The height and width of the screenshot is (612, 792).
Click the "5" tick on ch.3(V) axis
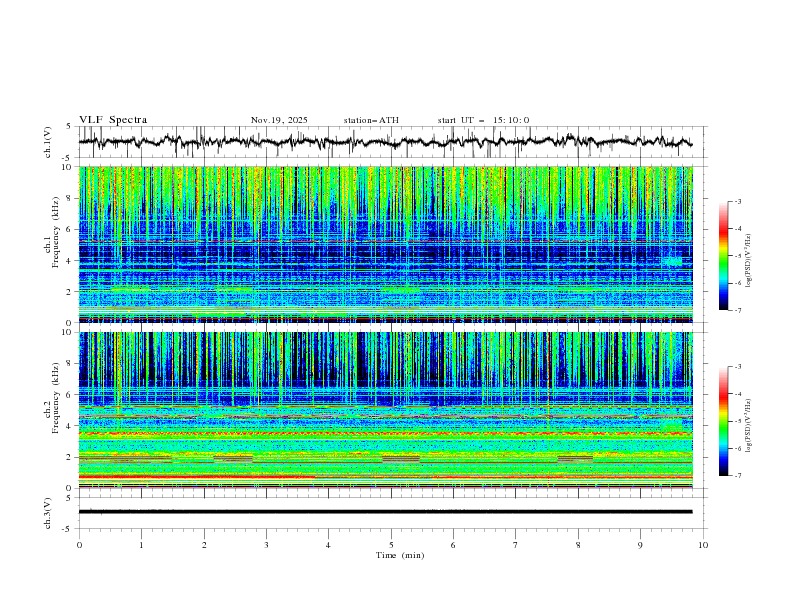[70, 497]
